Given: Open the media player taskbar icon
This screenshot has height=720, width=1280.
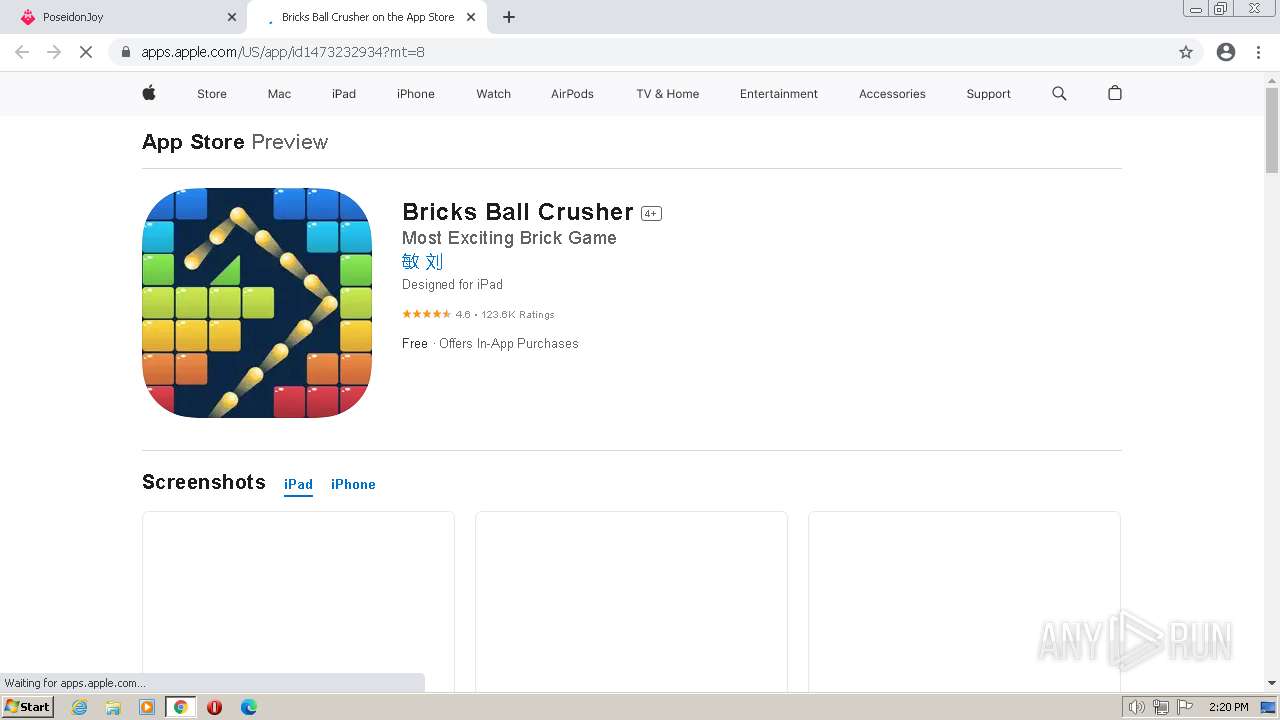Looking at the screenshot, I should [147, 707].
